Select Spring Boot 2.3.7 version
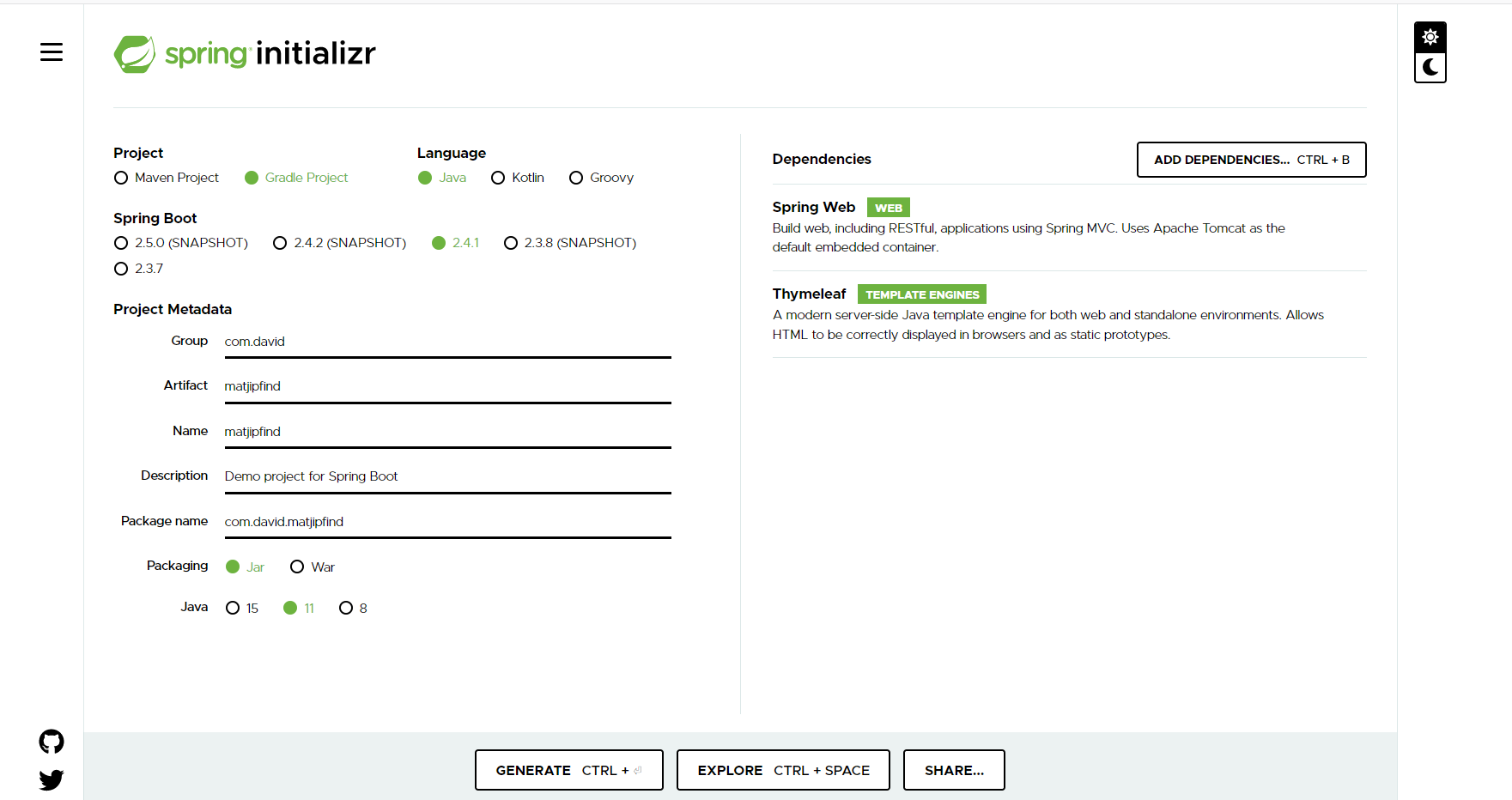 tap(138, 269)
